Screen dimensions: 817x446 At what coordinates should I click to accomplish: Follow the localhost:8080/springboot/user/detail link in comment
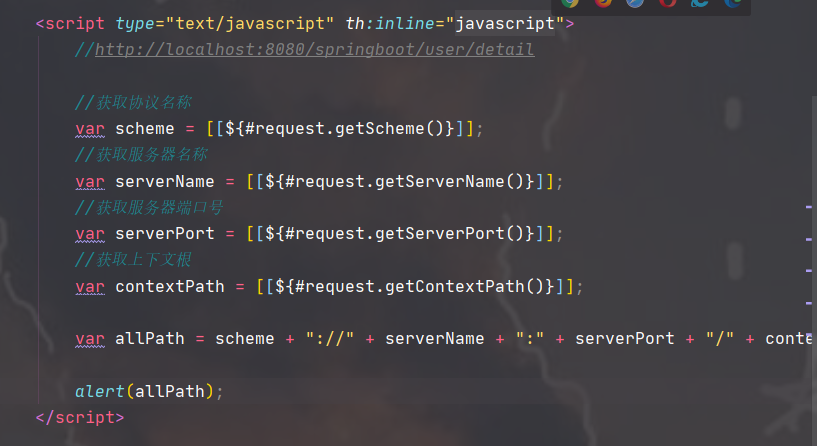(x=314, y=49)
